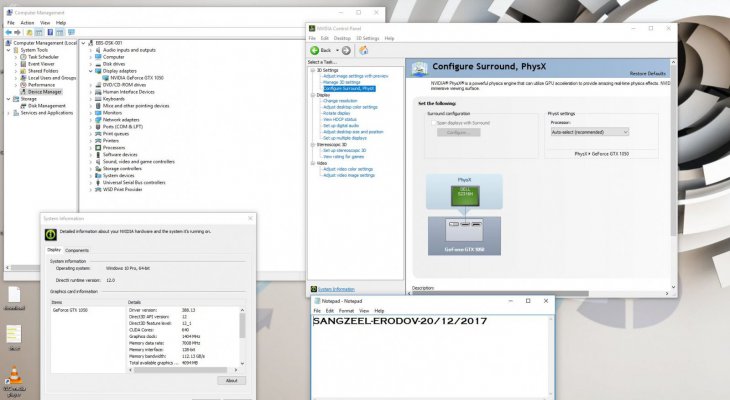Click the Processors chip icon in device tree

tap(98, 148)
